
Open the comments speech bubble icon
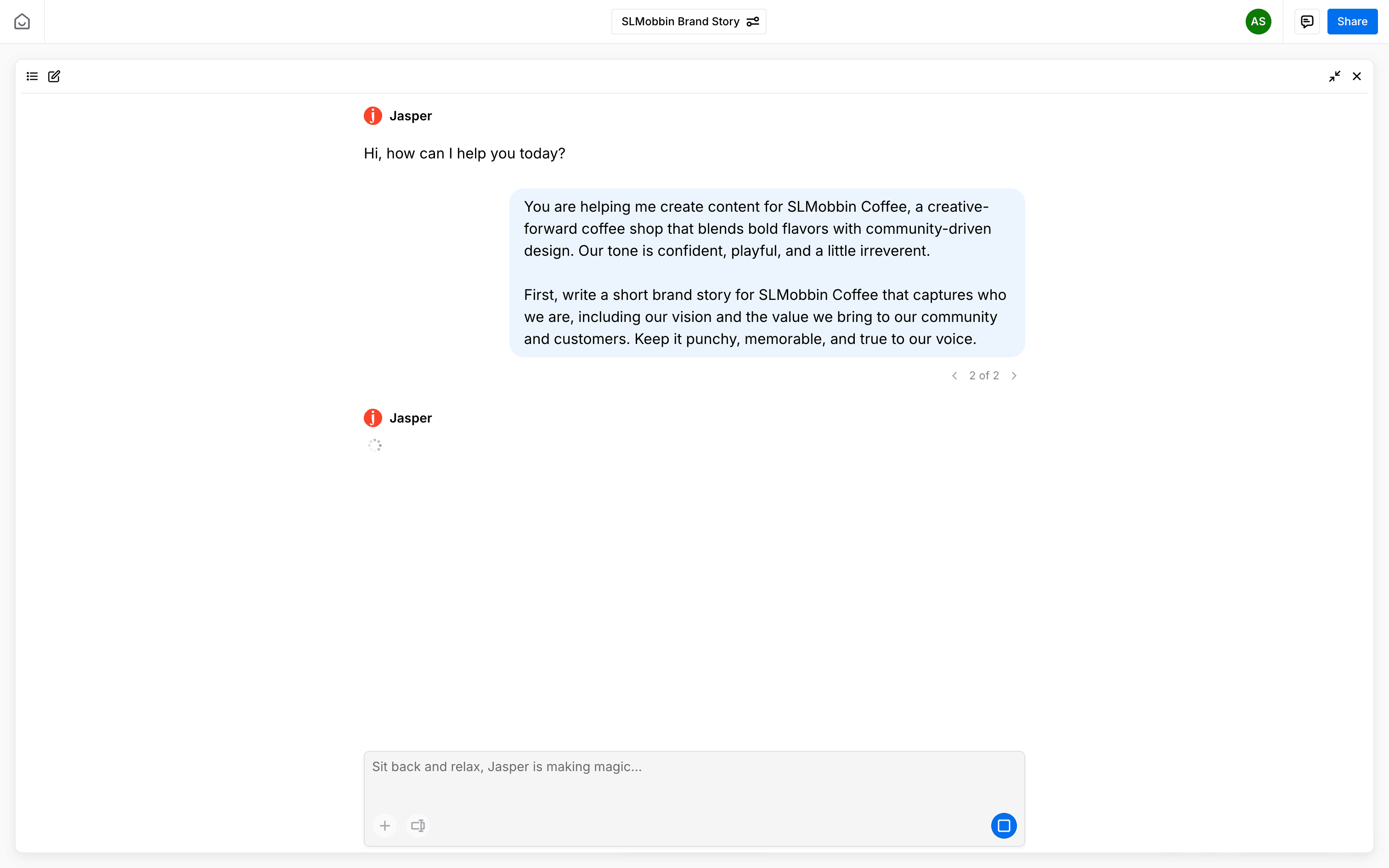click(x=1307, y=22)
